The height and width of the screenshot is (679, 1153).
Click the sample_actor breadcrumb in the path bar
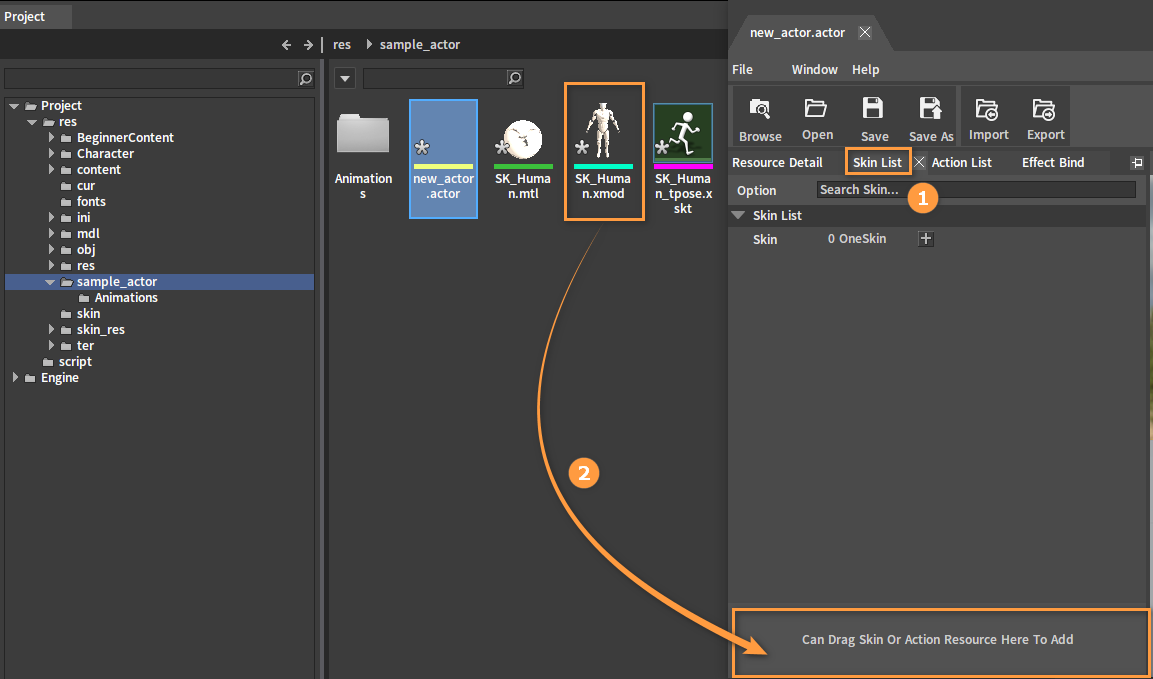pos(420,45)
